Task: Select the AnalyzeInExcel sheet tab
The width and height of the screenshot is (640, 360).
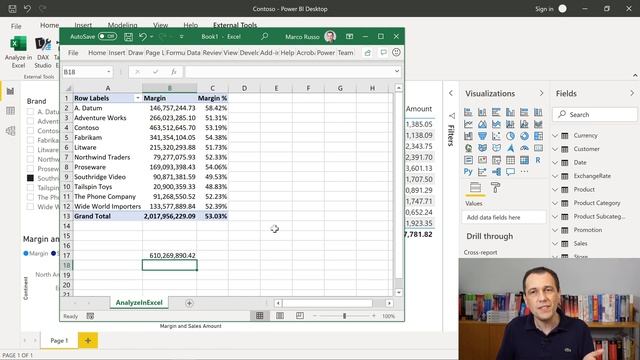Action: tap(139, 302)
